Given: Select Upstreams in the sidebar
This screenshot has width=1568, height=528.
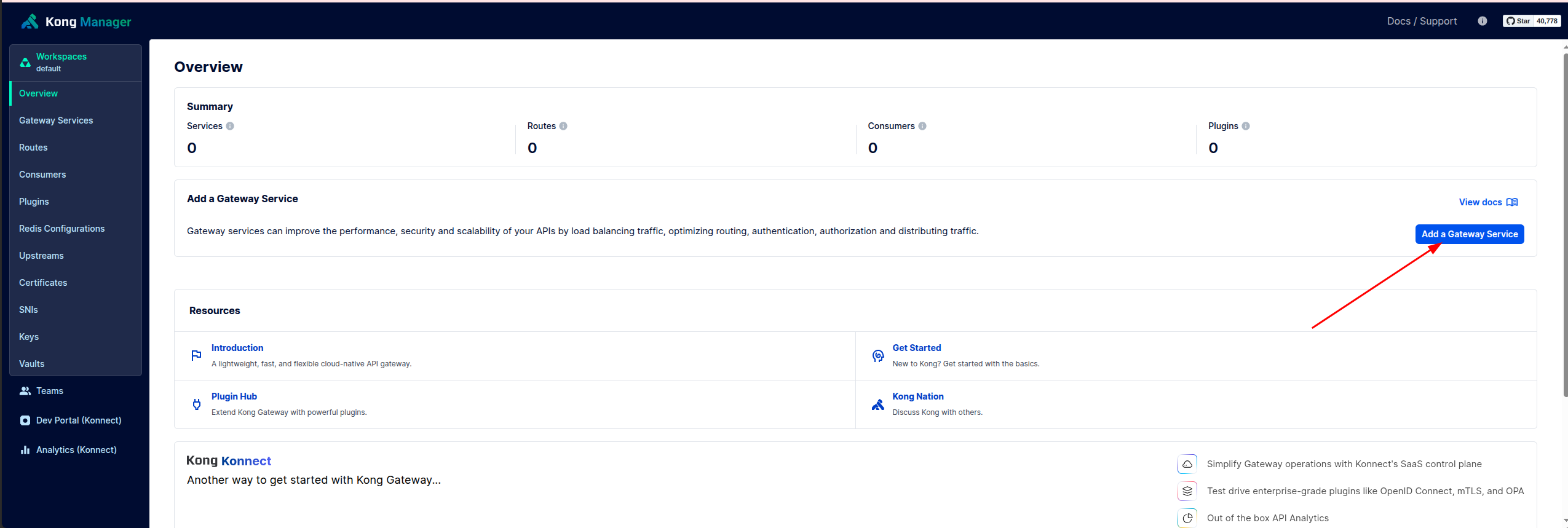Looking at the screenshot, I should click(x=41, y=256).
